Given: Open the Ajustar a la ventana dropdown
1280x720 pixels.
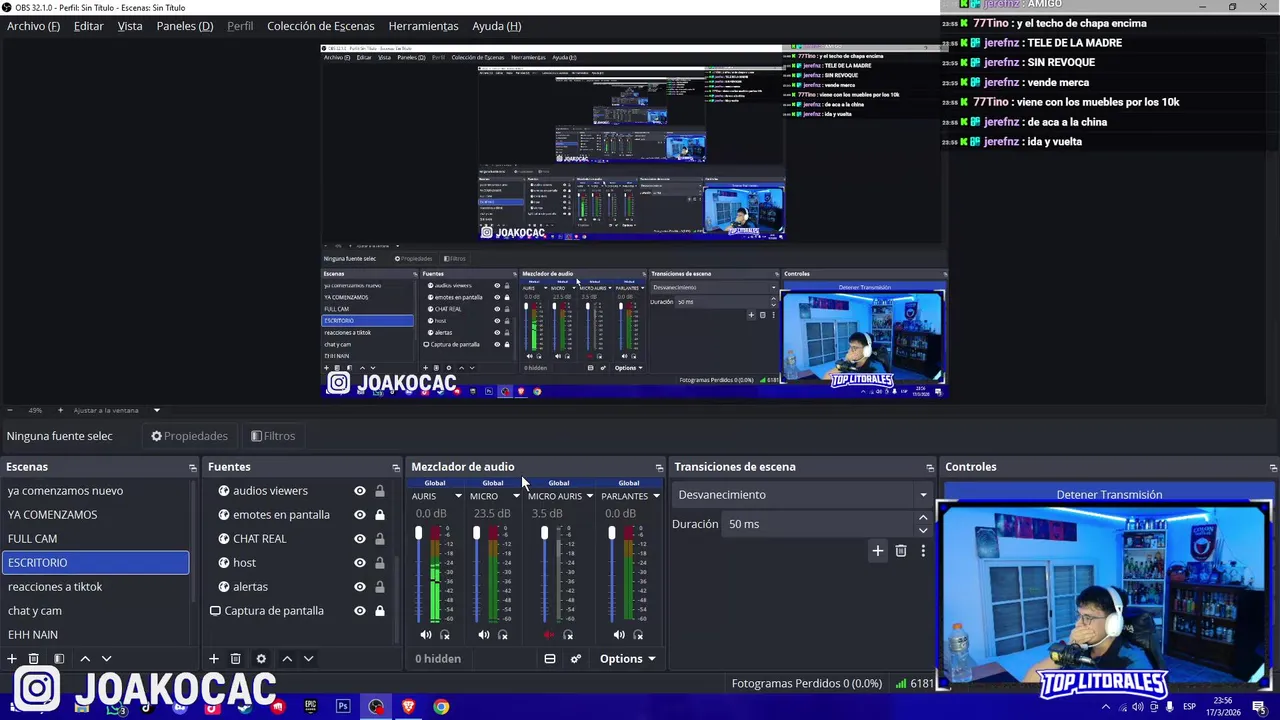Looking at the screenshot, I should coord(156,410).
